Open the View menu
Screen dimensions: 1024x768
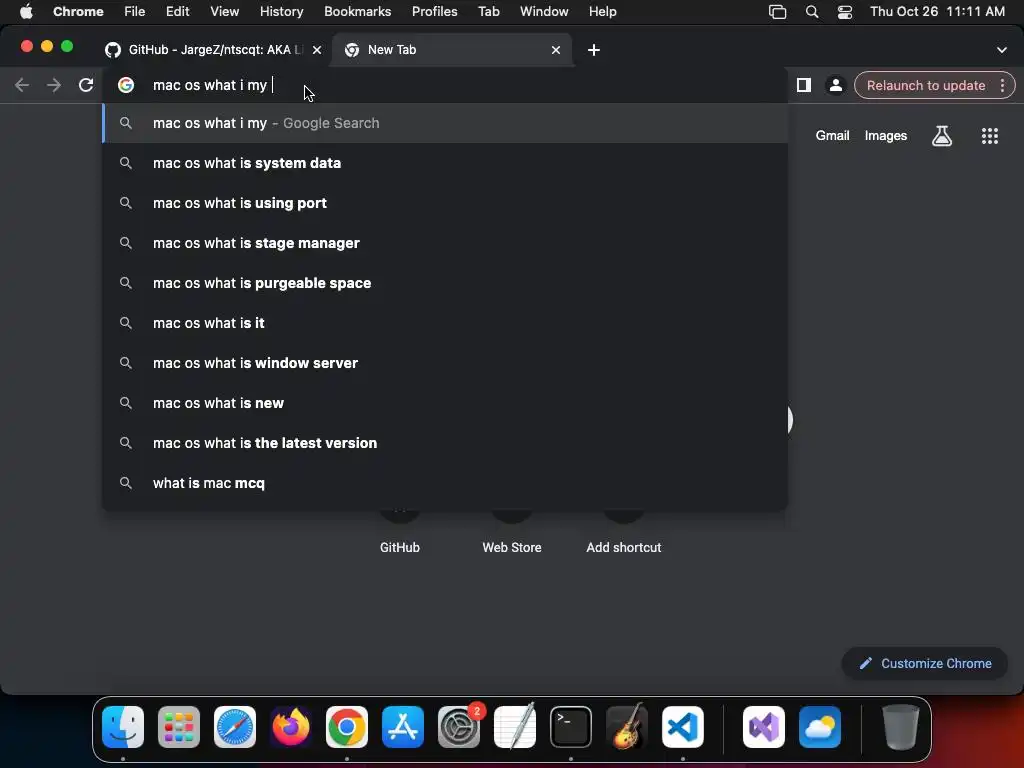224,11
